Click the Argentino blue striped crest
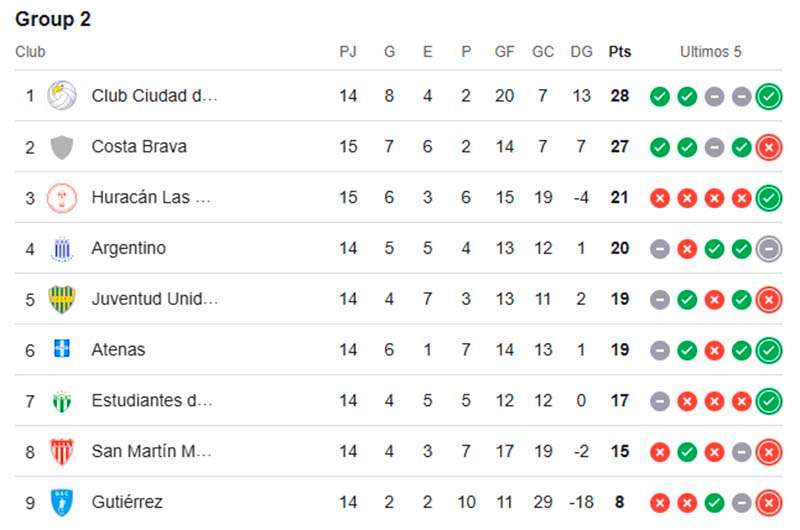Viewport: 800px width, 530px height. (x=62, y=249)
